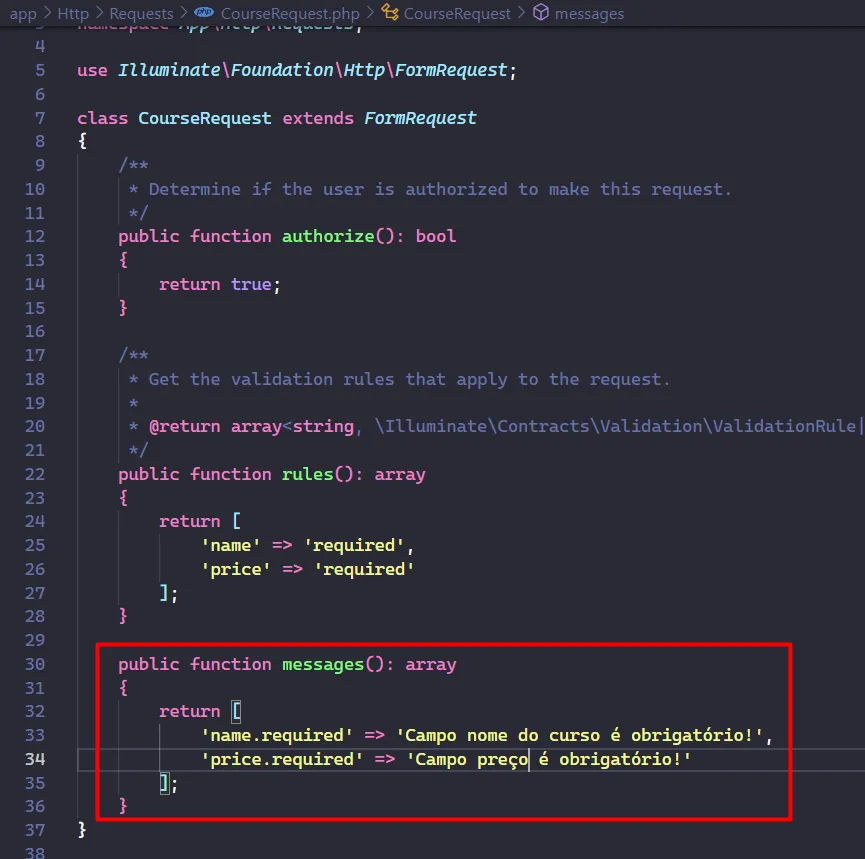Screen dimensions: 865x859
Task: Click the 'return true' statement
Action: coord(219,284)
